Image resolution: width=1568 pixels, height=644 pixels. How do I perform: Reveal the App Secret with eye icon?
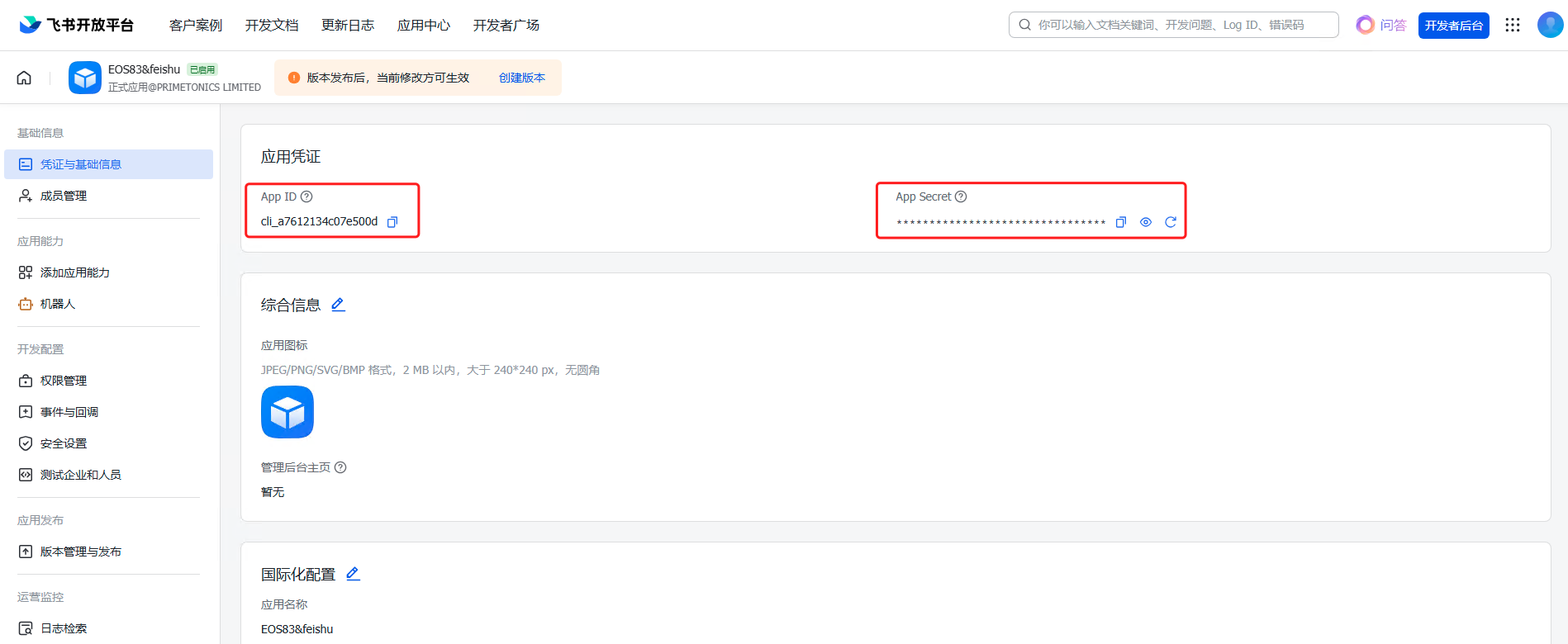[x=1146, y=222]
